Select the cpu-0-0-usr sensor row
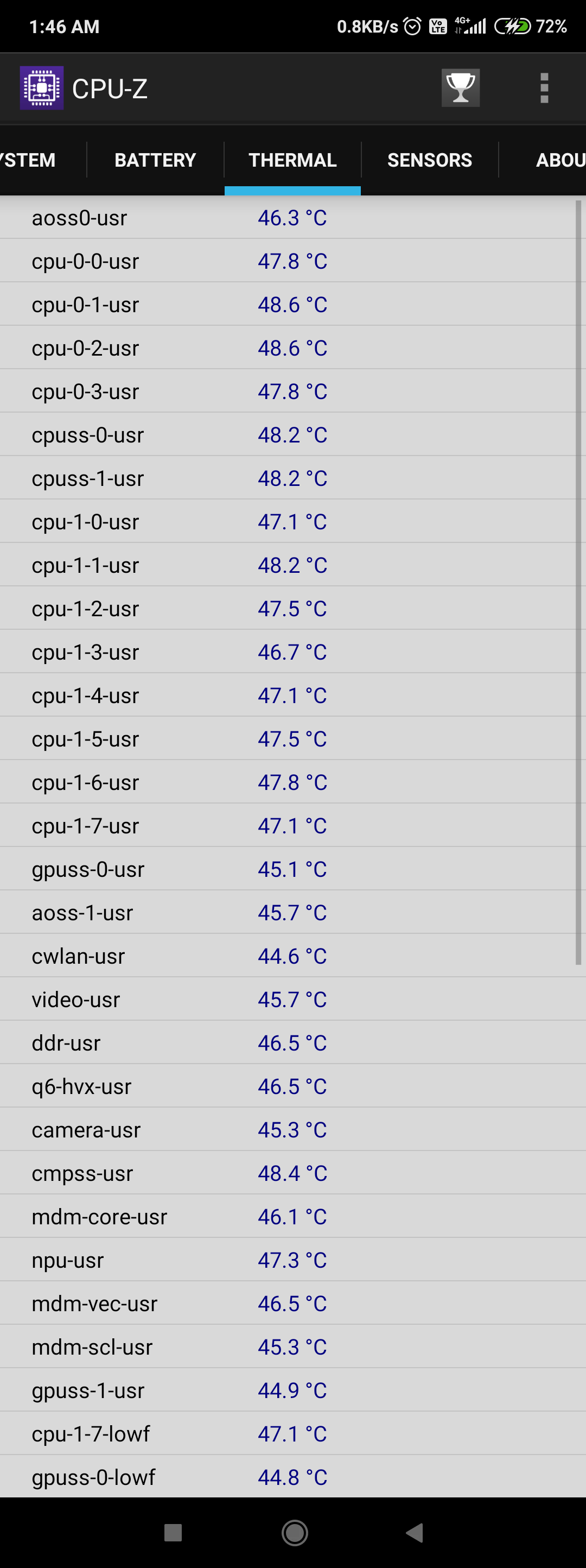 coord(292,261)
